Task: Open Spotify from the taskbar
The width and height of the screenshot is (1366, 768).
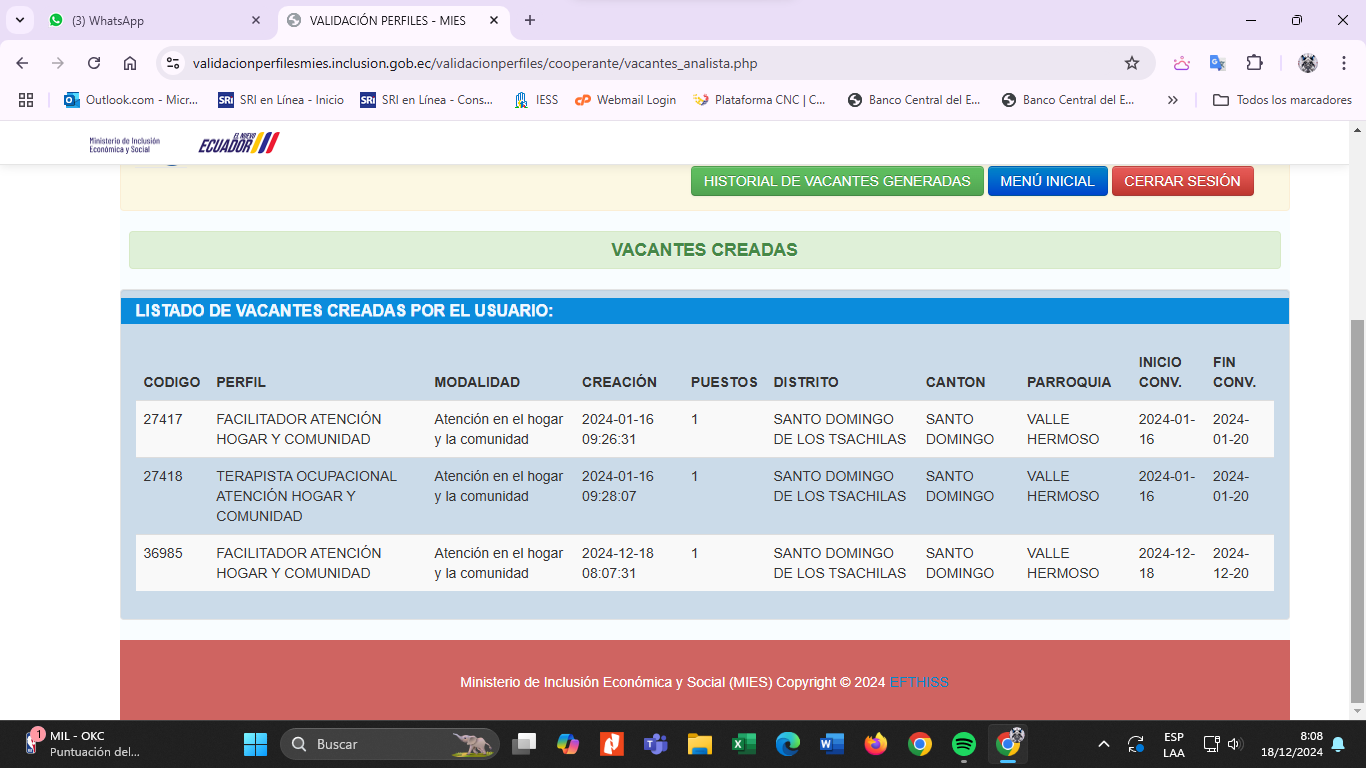Action: (x=963, y=744)
